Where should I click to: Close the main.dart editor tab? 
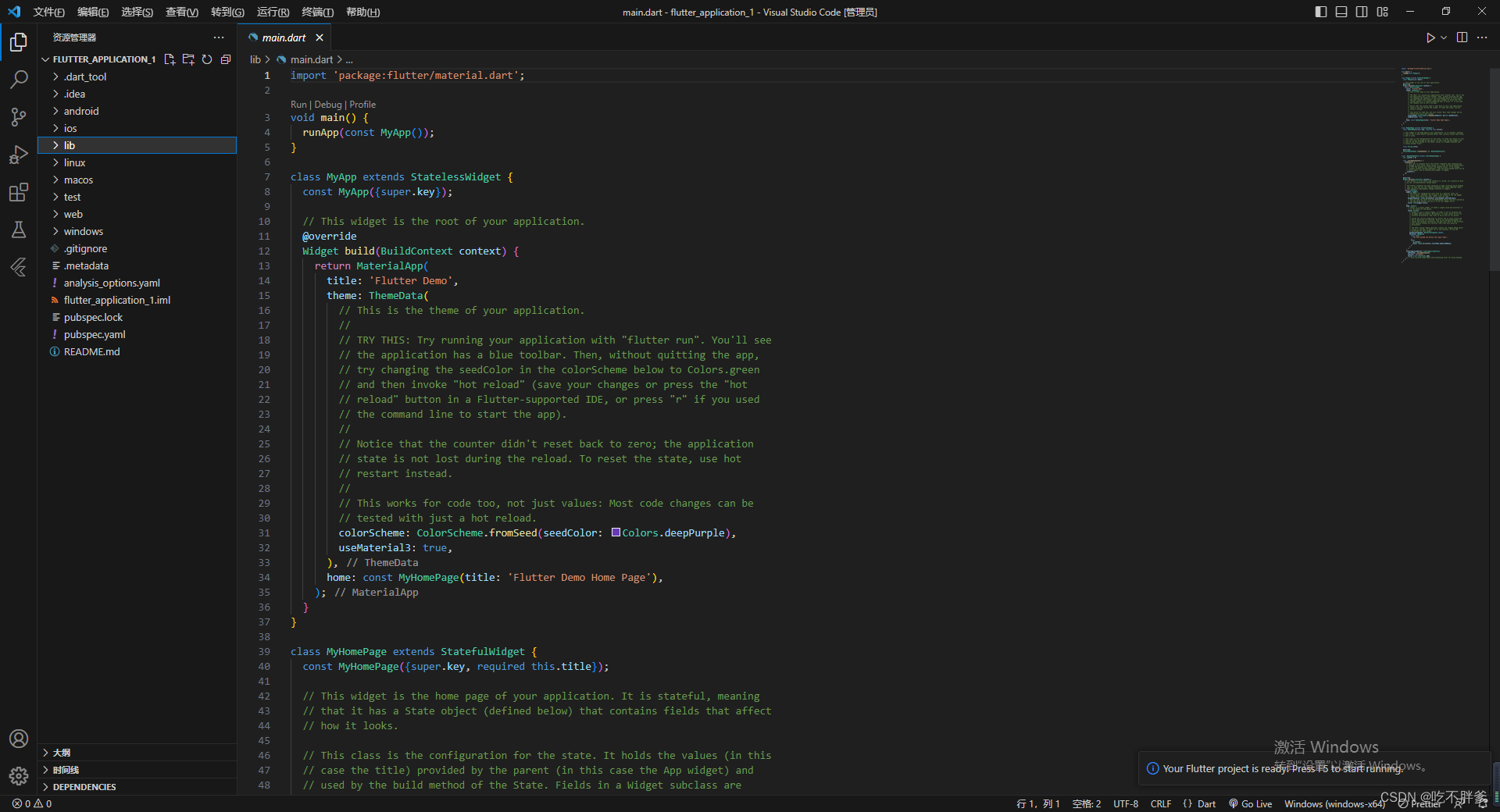[x=320, y=37]
